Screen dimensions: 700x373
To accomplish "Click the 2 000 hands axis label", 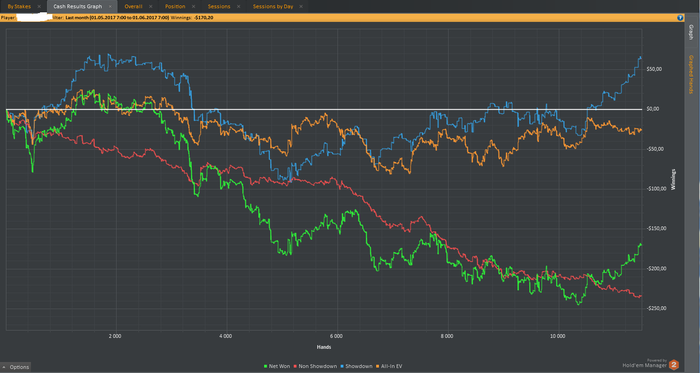I will click(x=115, y=336).
